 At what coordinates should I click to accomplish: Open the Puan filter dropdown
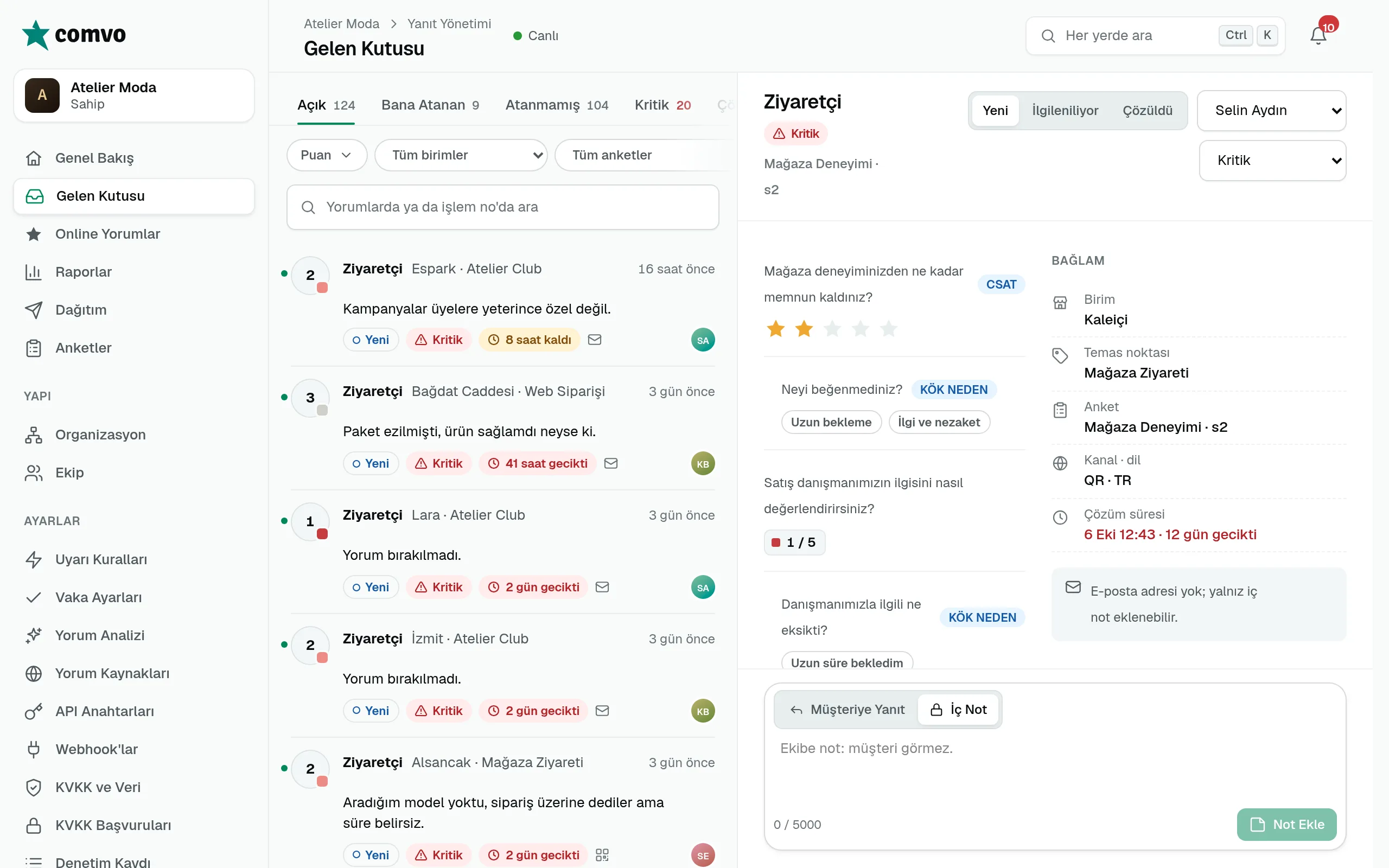[327, 155]
